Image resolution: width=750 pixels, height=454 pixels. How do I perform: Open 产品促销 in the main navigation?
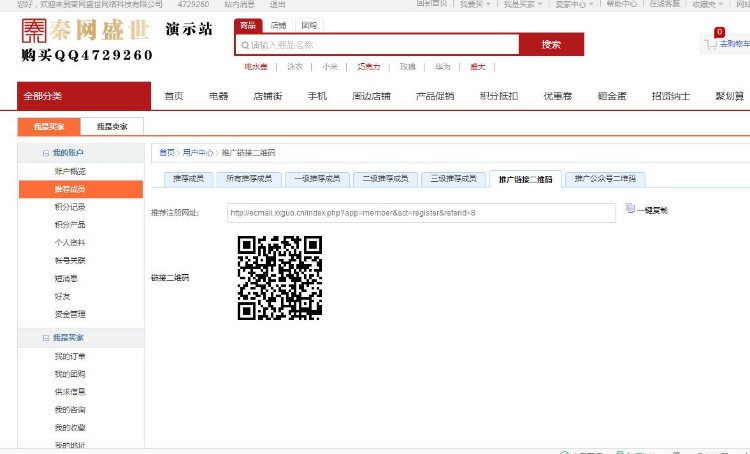click(435, 96)
